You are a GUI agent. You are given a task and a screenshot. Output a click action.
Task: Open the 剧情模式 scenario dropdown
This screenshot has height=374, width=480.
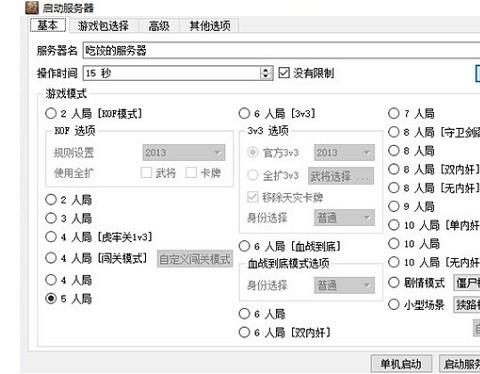pyautogui.click(x=467, y=283)
